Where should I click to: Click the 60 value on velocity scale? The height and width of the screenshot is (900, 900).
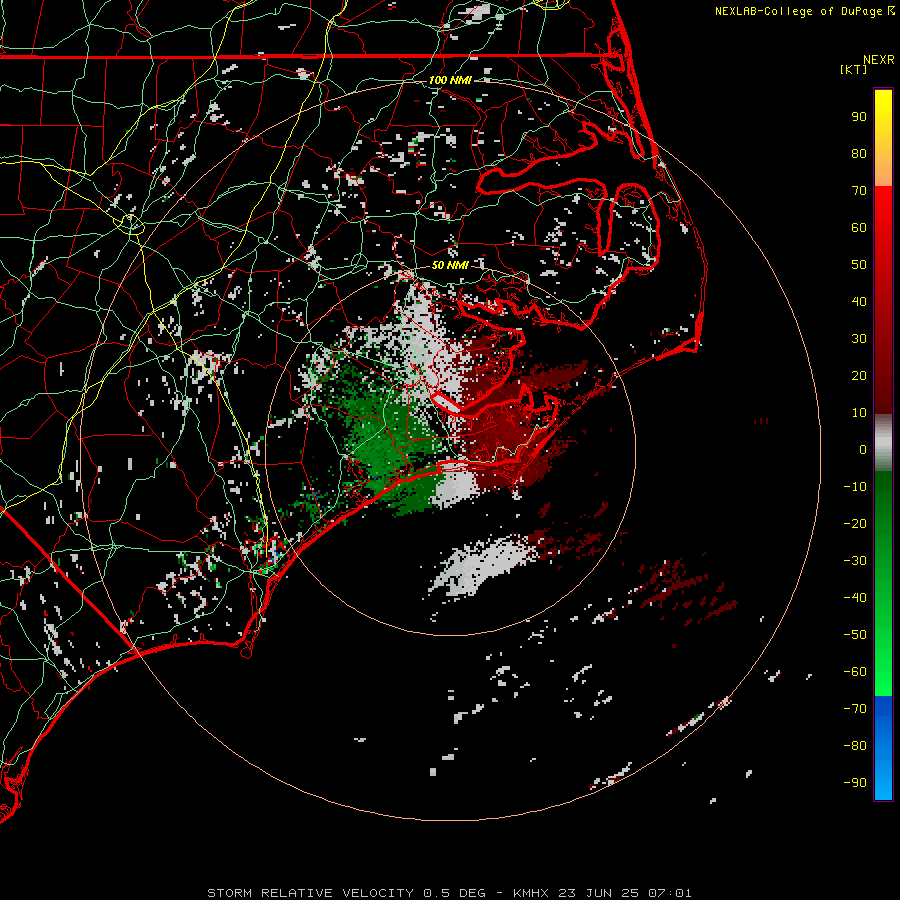click(x=859, y=227)
